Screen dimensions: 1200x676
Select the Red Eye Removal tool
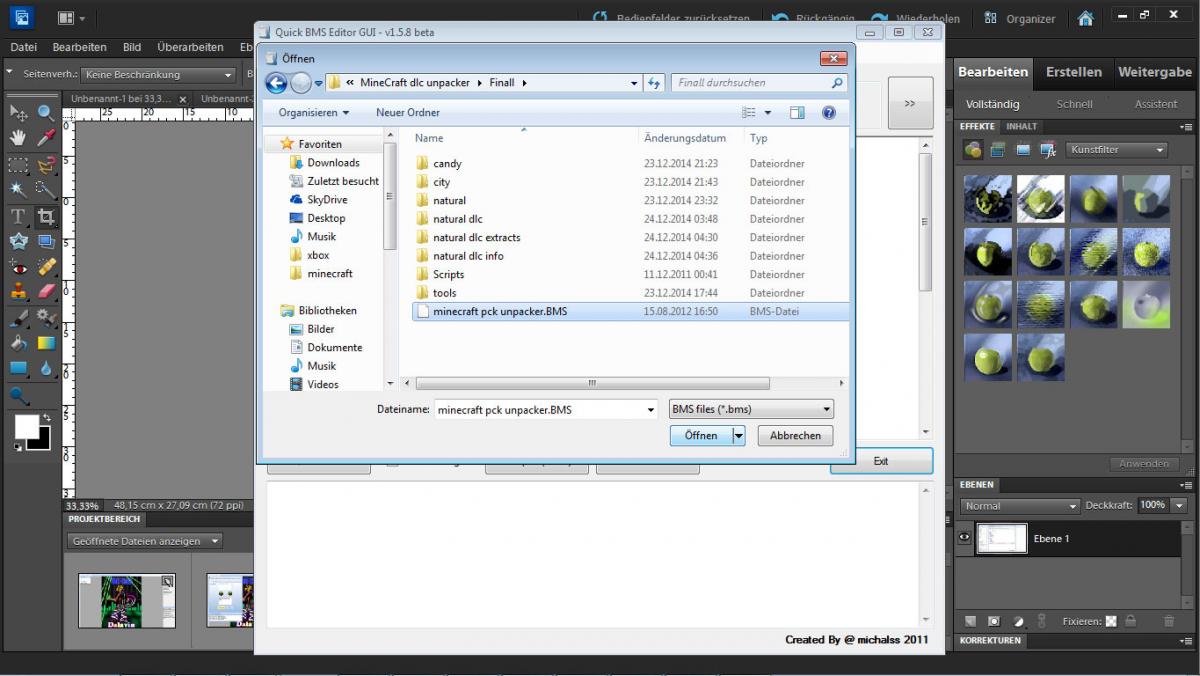(19, 267)
